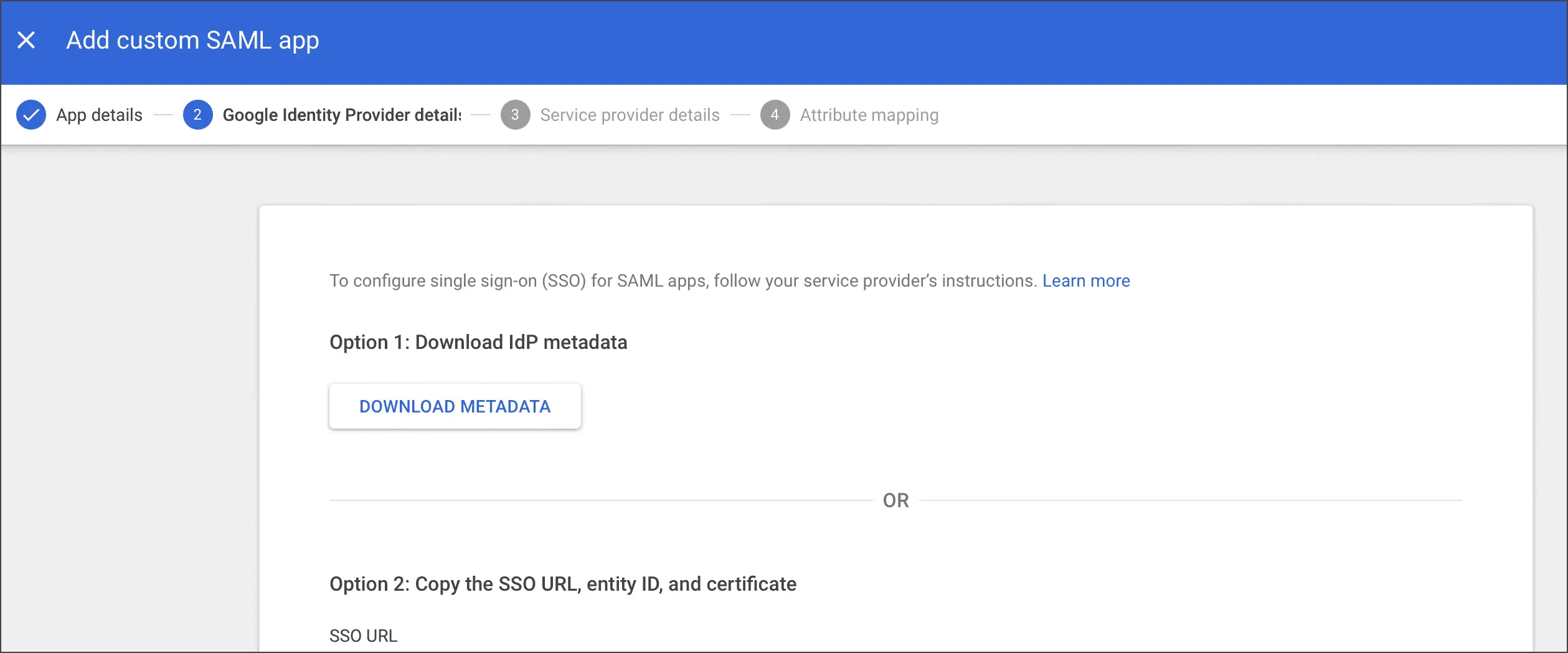
Task: Close the Add custom SAML app dialog
Action: [x=26, y=41]
